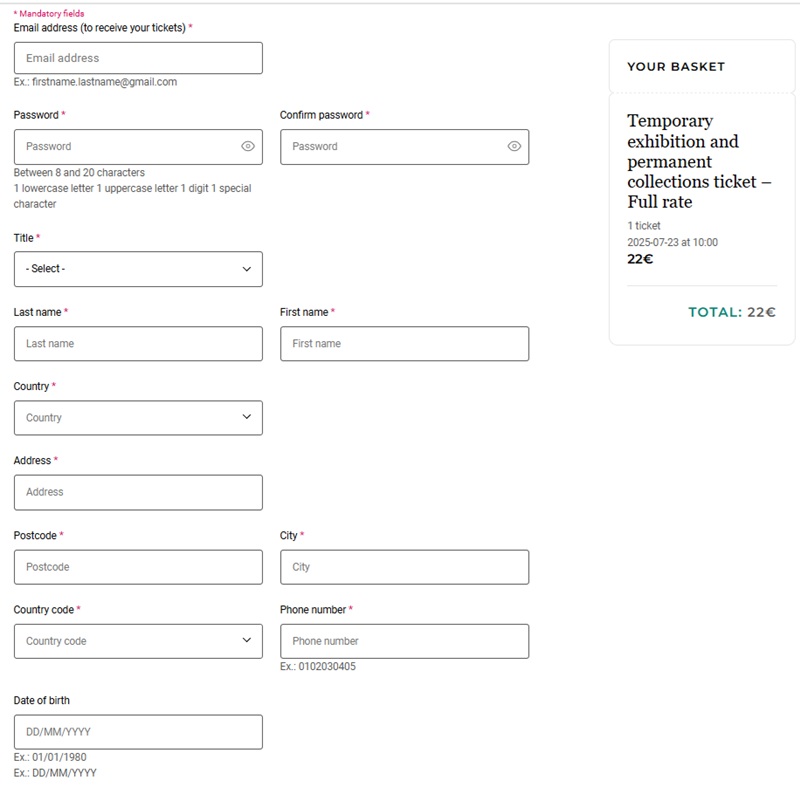
Task: Click the TOTAL: 22€ basket summary
Action: pyautogui.click(x=732, y=312)
